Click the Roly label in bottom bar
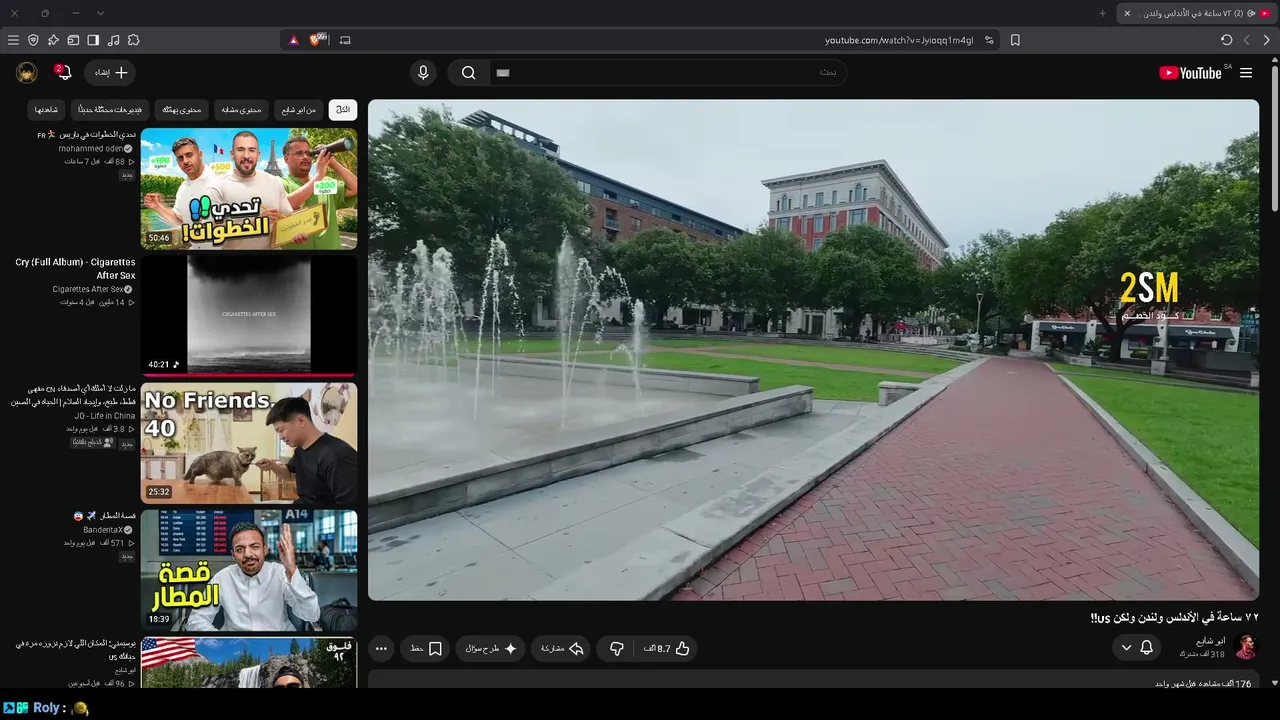This screenshot has height=720, width=1280. click(47, 708)
